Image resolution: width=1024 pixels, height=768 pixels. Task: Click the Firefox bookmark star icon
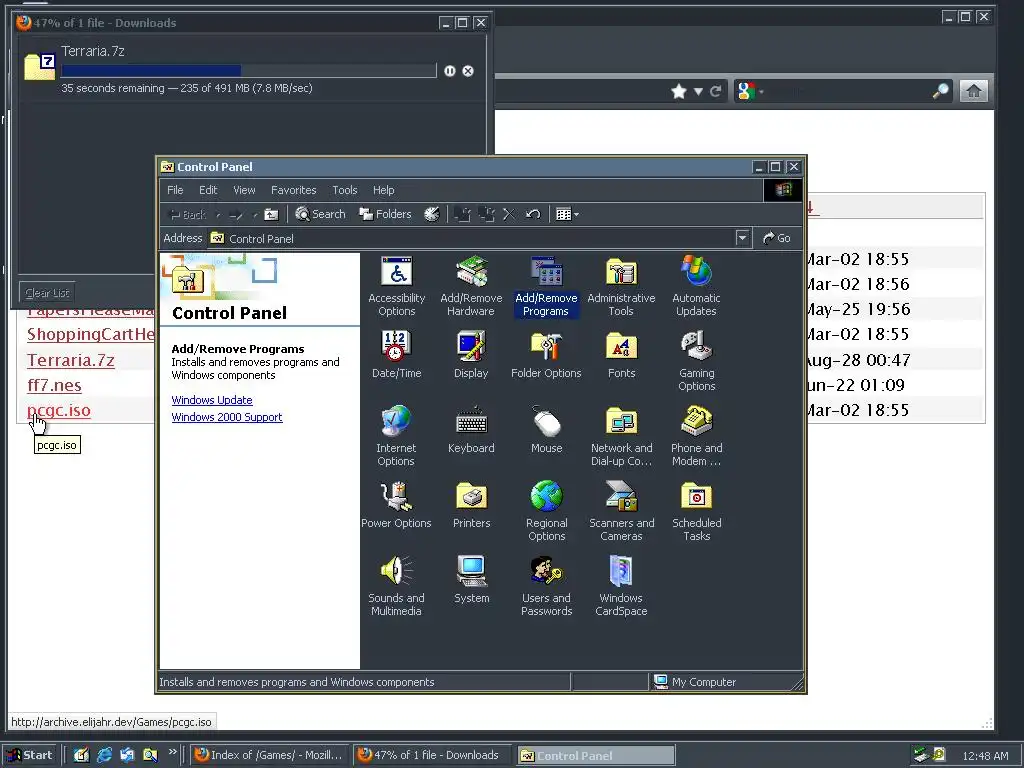679,91
